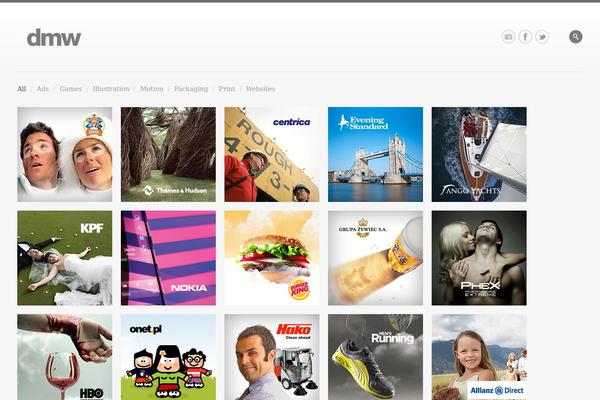Image resolution: width=600 pixels, height=400 pixels.
Task: Open the skiers faces thumbnail
Action: 65,154
